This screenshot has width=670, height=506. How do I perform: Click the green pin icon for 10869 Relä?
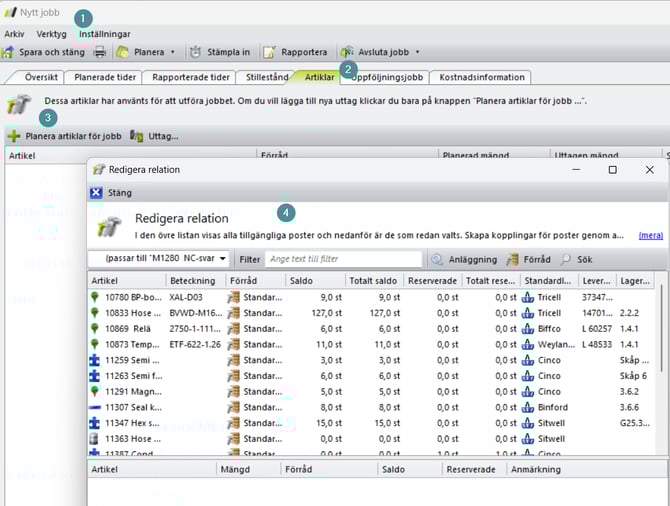95,329
